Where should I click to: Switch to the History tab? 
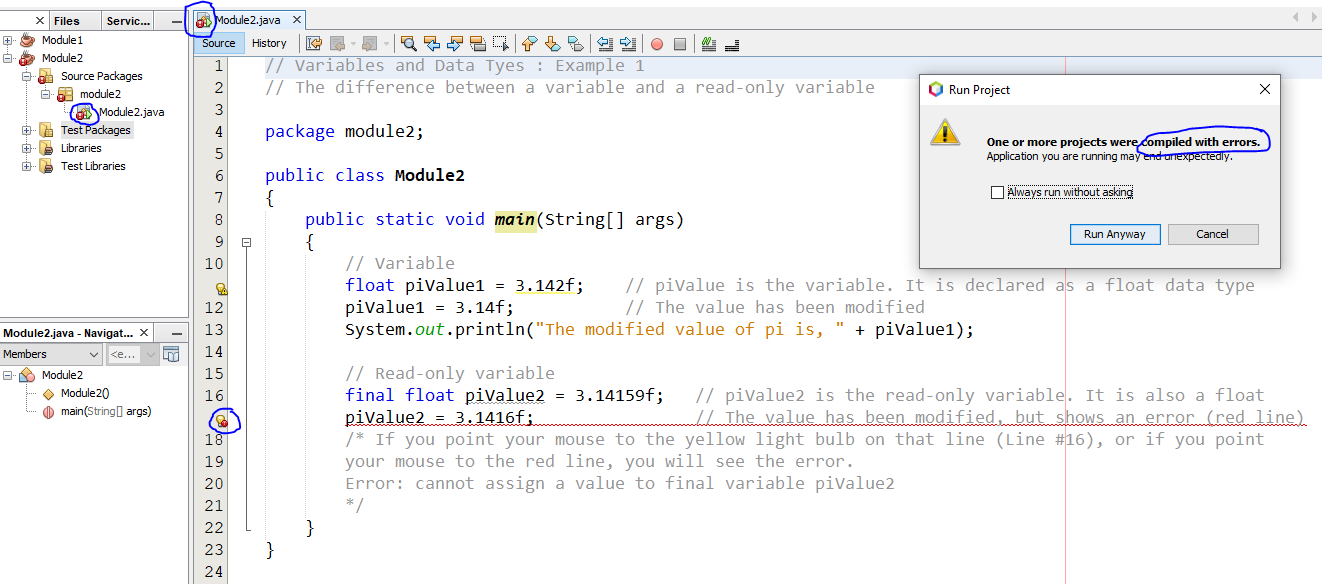pyautogui.click(x=270, y=43)
